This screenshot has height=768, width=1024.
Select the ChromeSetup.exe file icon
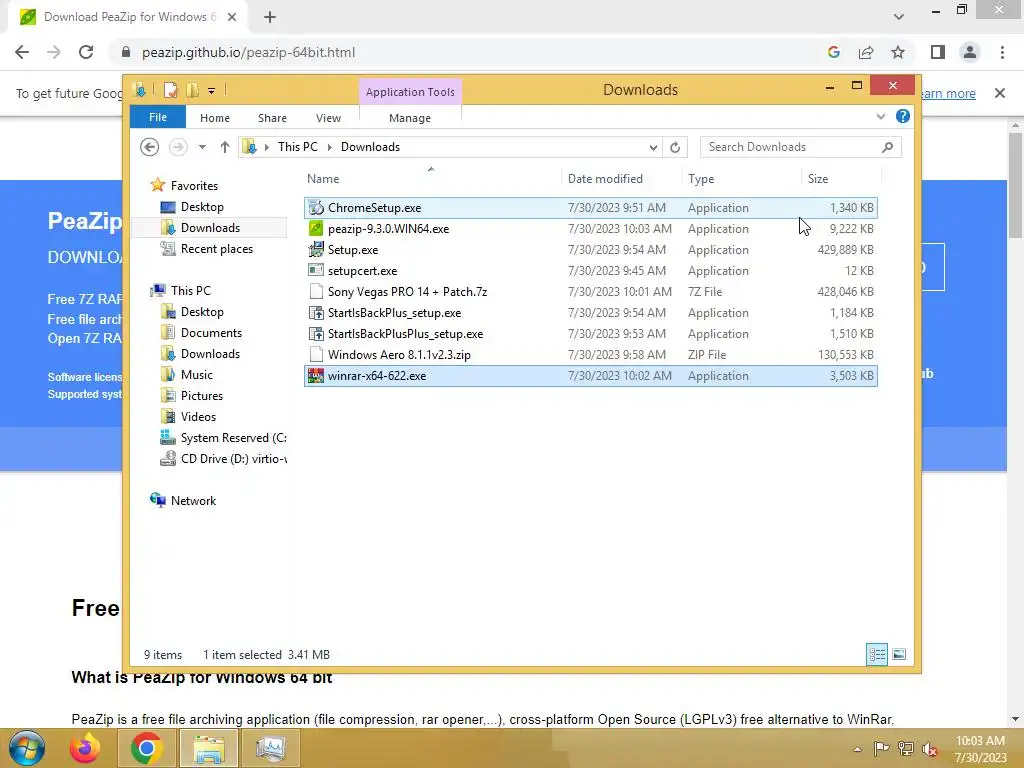coord(316,208)
